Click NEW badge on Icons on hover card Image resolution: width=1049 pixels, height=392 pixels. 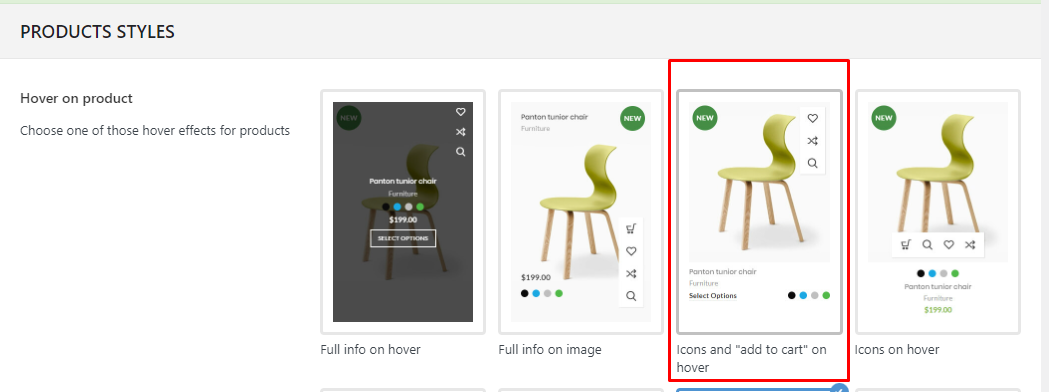point(884,118)
